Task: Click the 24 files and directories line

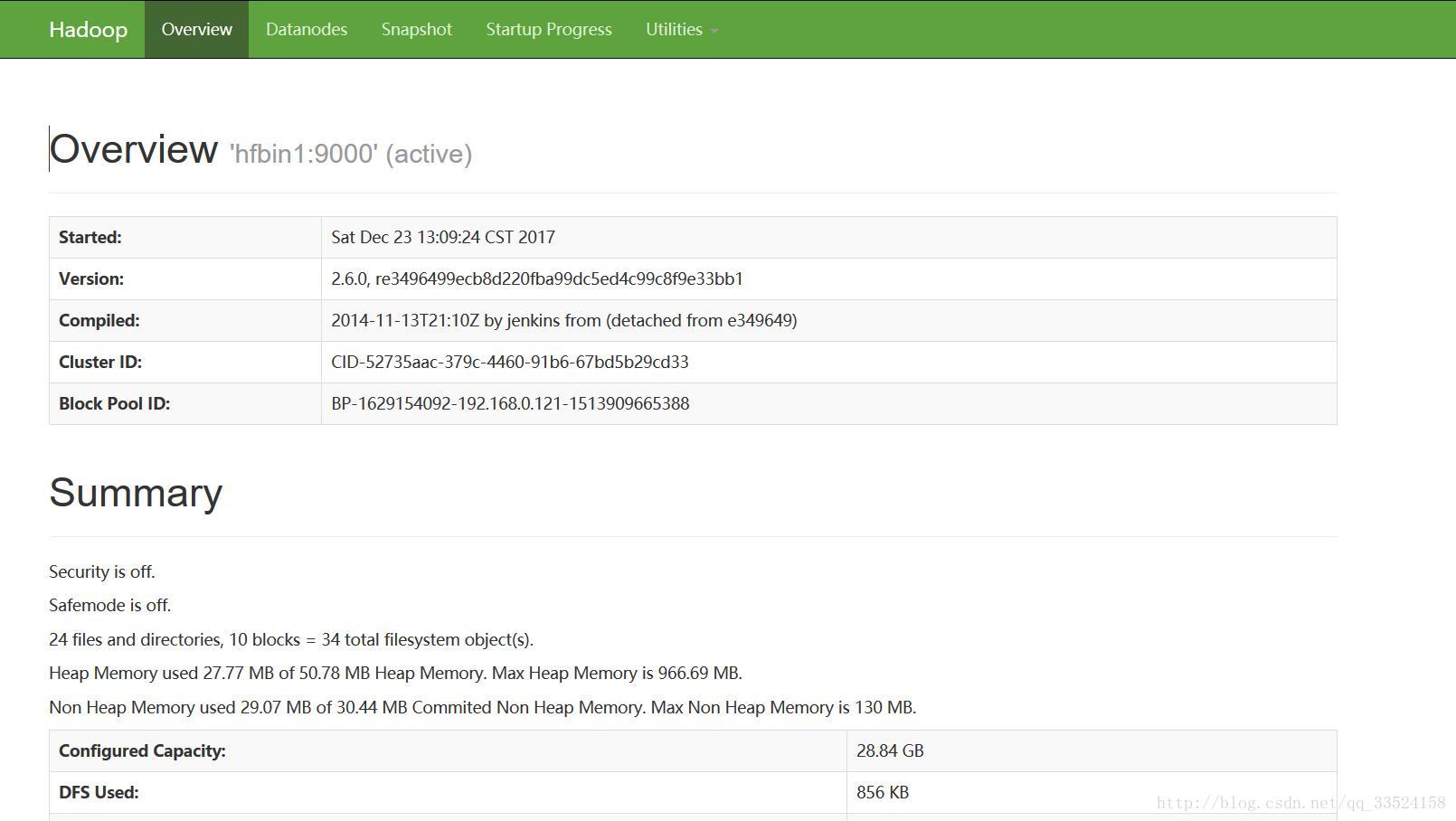Action: tap(291, 639)
